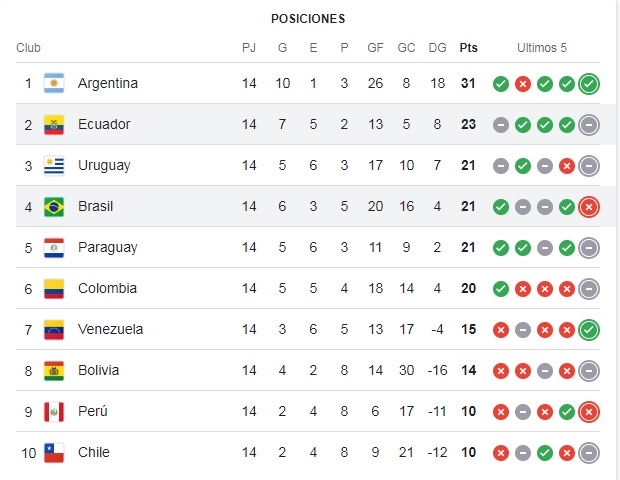Click the Ecuador flag icon
Viewport: 620px width, 480px height.
[54, 125]
